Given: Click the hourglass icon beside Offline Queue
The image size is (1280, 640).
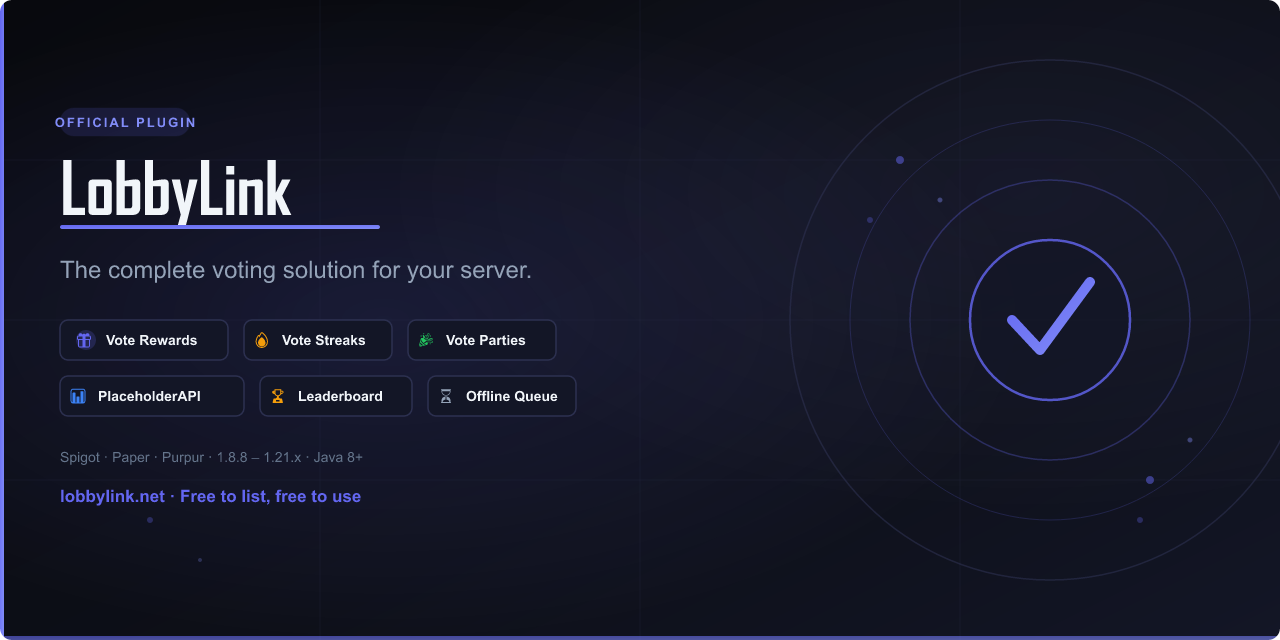Looking at the screenshot, I should (x=446, y=396).
